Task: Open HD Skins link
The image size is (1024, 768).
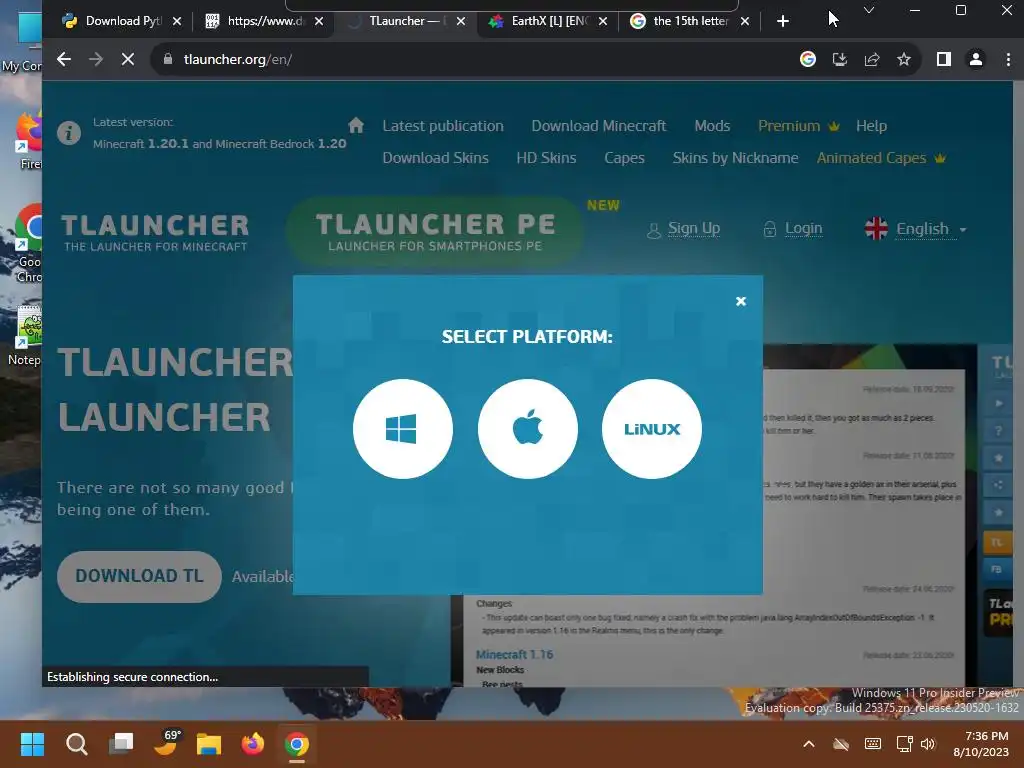Action: (546, 158)
